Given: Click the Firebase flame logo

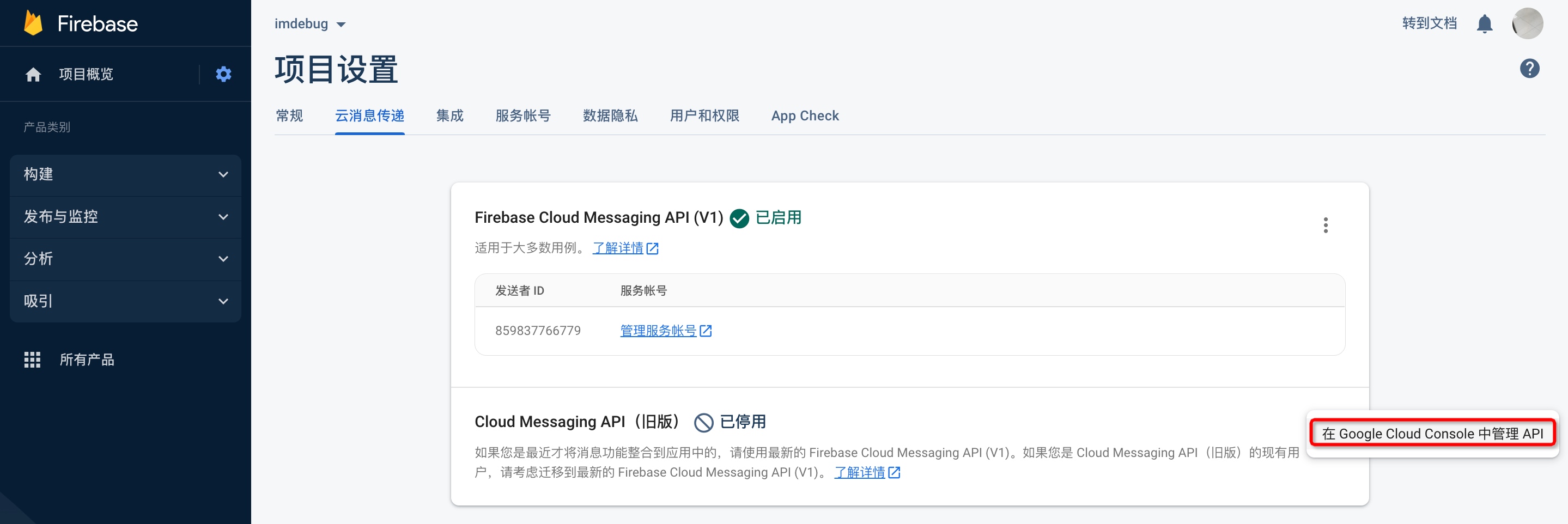Looking at the screenshot, I should pos(33,23).
